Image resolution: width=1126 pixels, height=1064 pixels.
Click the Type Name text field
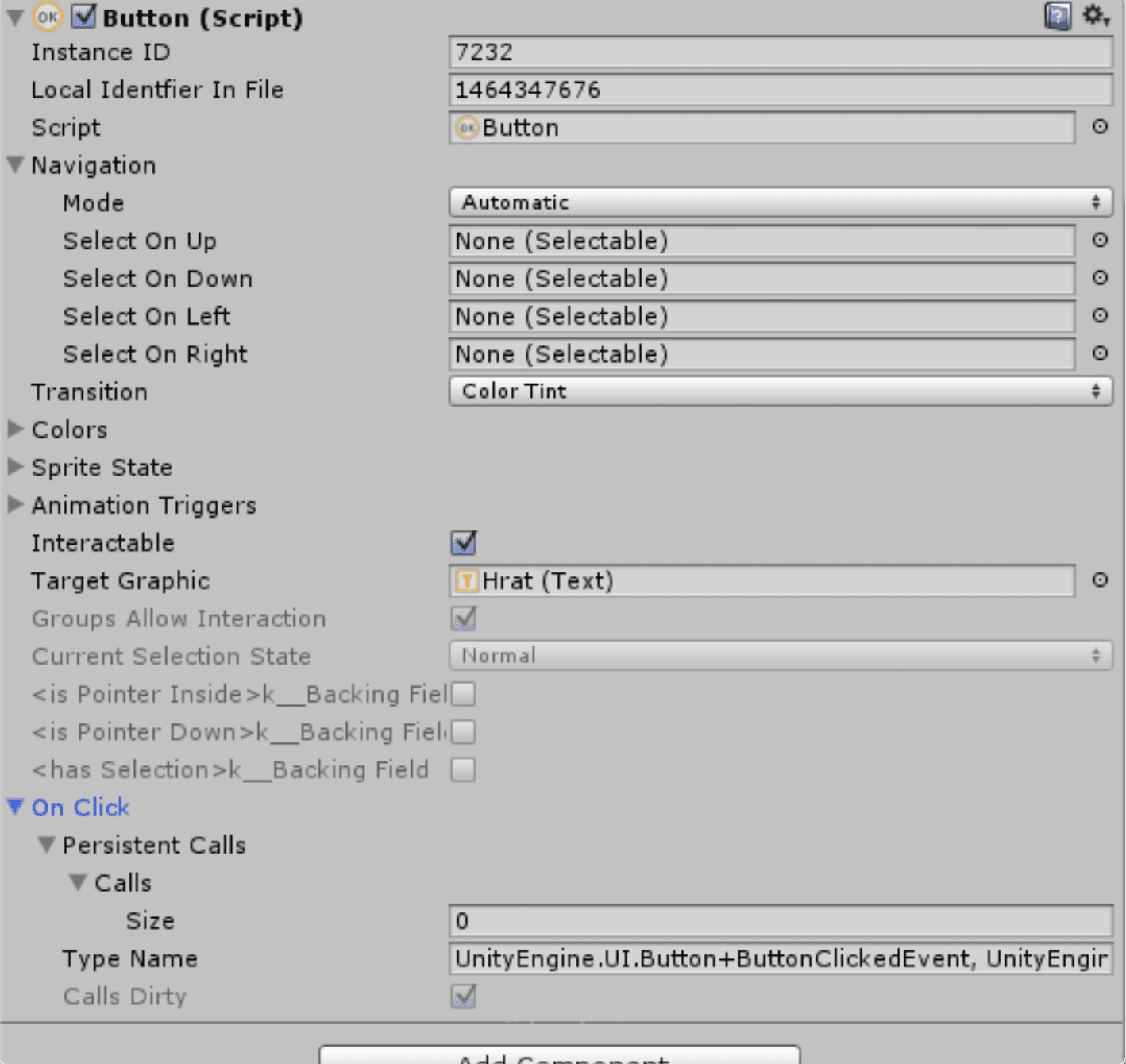(x=781, y=958)
